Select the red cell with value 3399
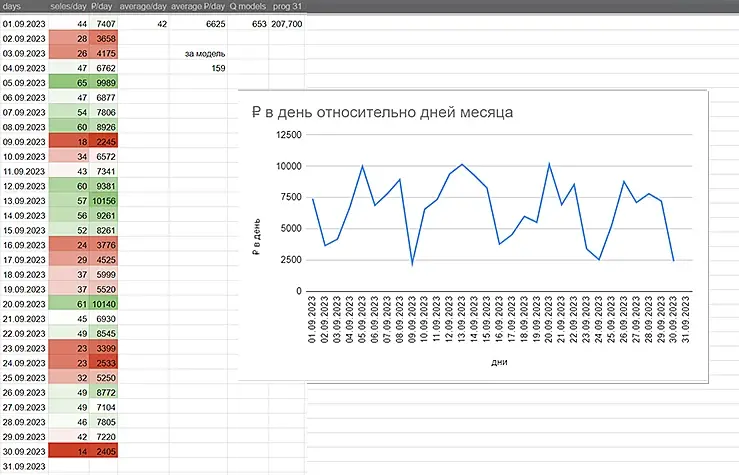The image size is (739, 475). 104,348
